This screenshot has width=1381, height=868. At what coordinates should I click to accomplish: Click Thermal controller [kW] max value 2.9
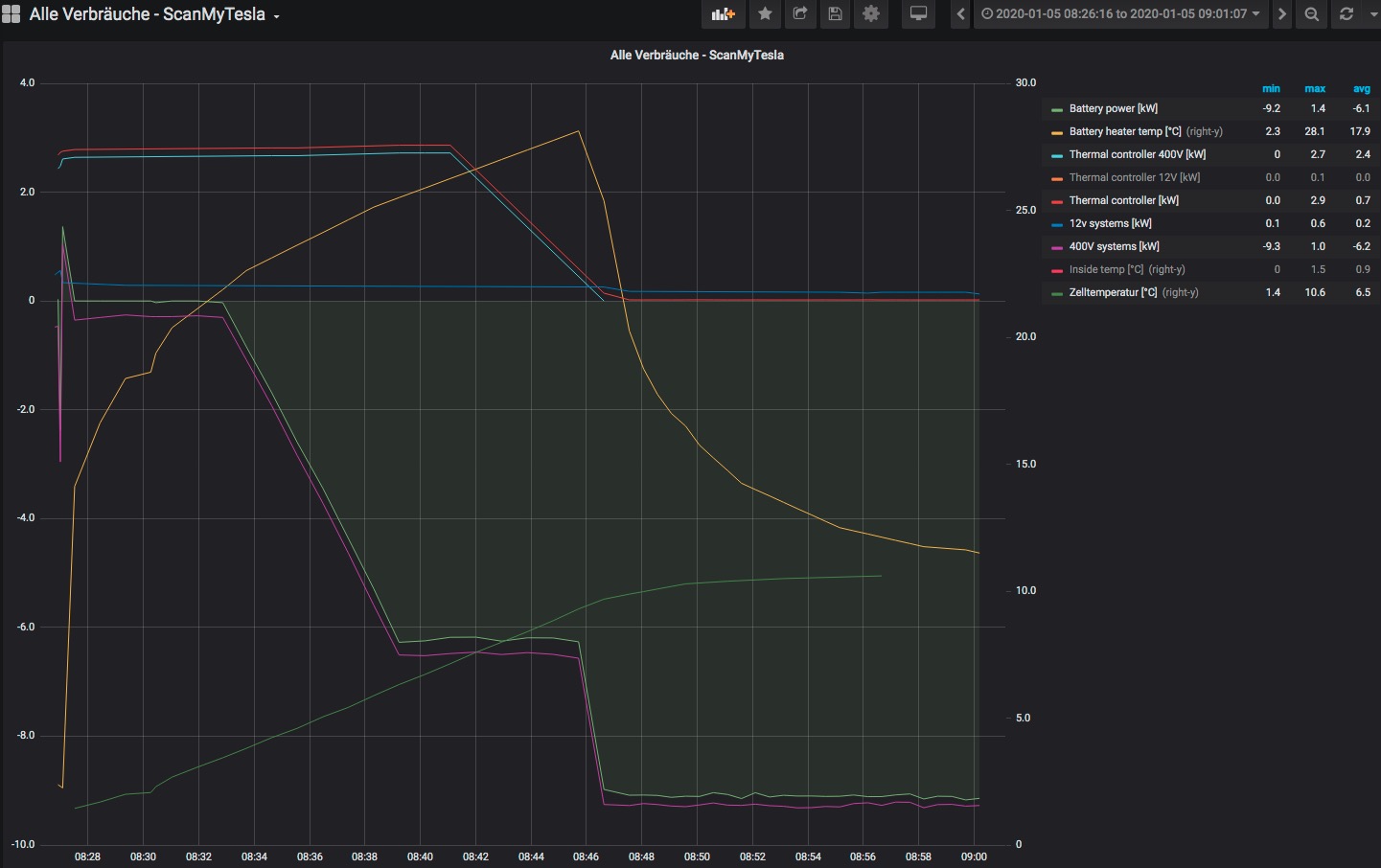coord(1318,201)
